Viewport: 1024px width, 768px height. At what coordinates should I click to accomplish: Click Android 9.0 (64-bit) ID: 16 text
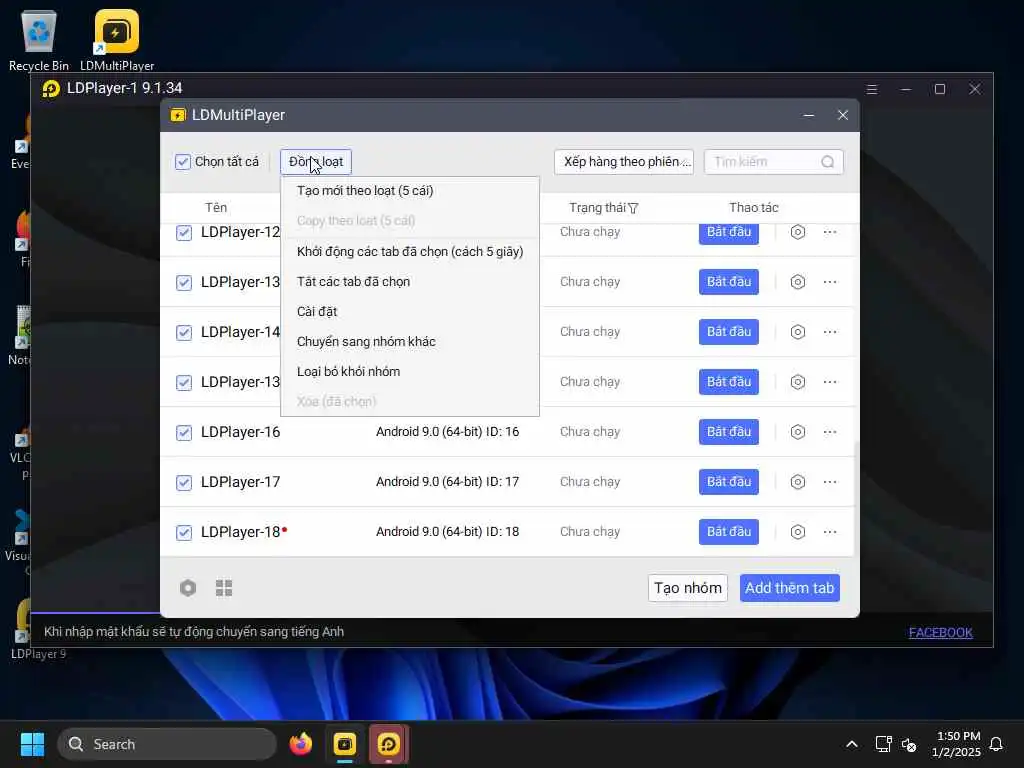[447, 432]
